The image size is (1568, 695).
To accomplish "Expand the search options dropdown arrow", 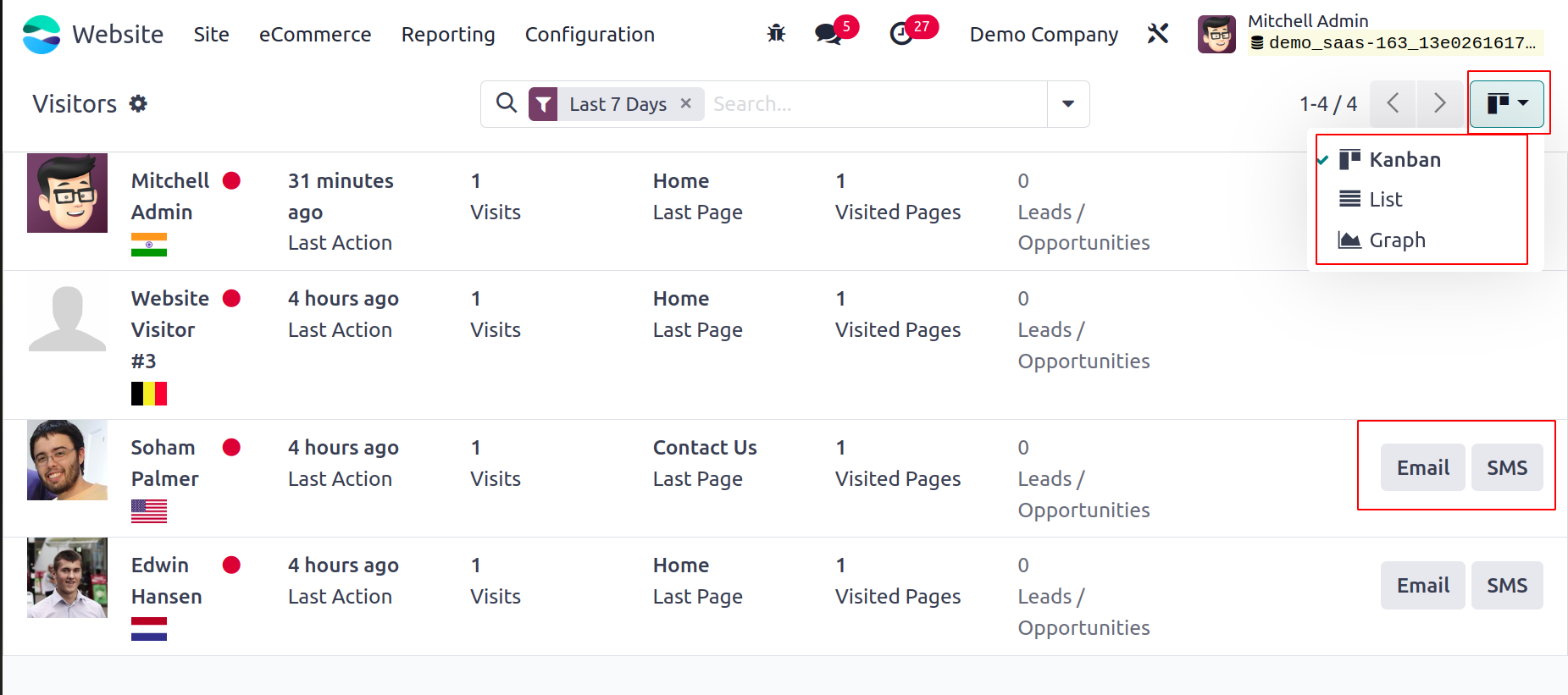I will pos(1068,103).
